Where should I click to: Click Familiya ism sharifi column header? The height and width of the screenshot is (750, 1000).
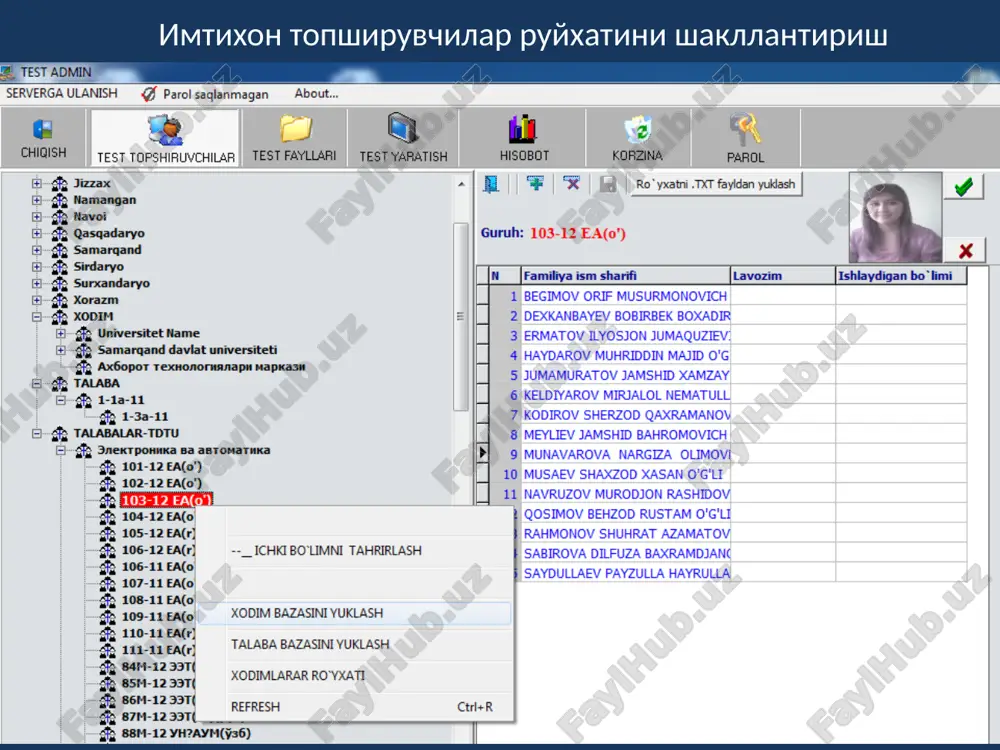[x=625, y=276]
